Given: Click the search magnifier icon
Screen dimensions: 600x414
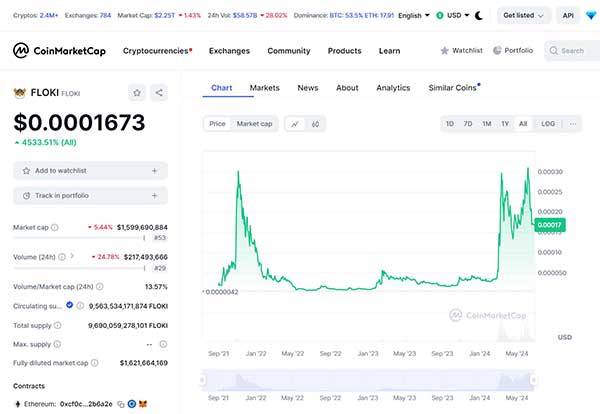Looking at the screenshot, I should pos(553,51).
